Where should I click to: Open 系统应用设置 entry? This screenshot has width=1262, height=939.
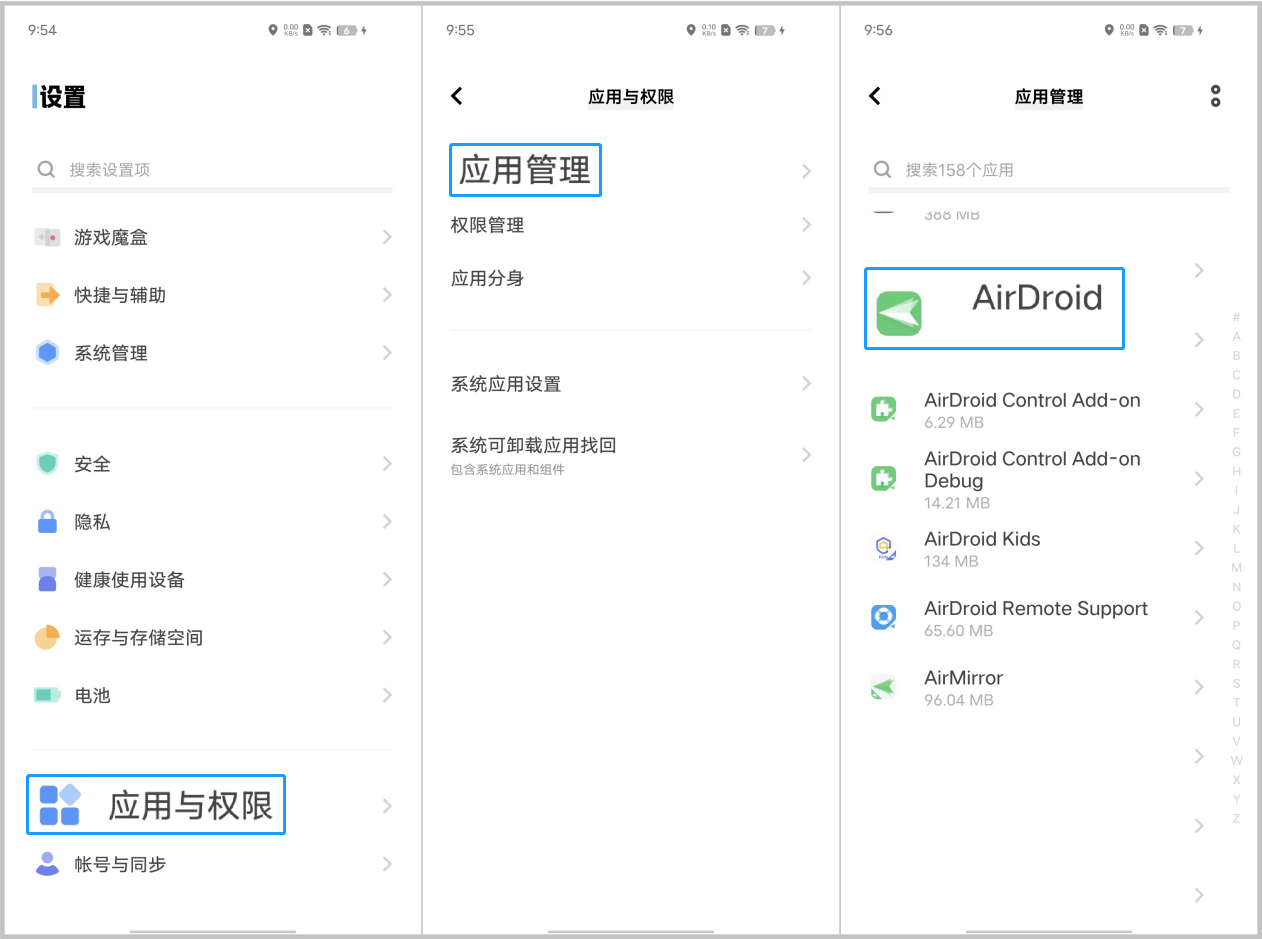631,384
